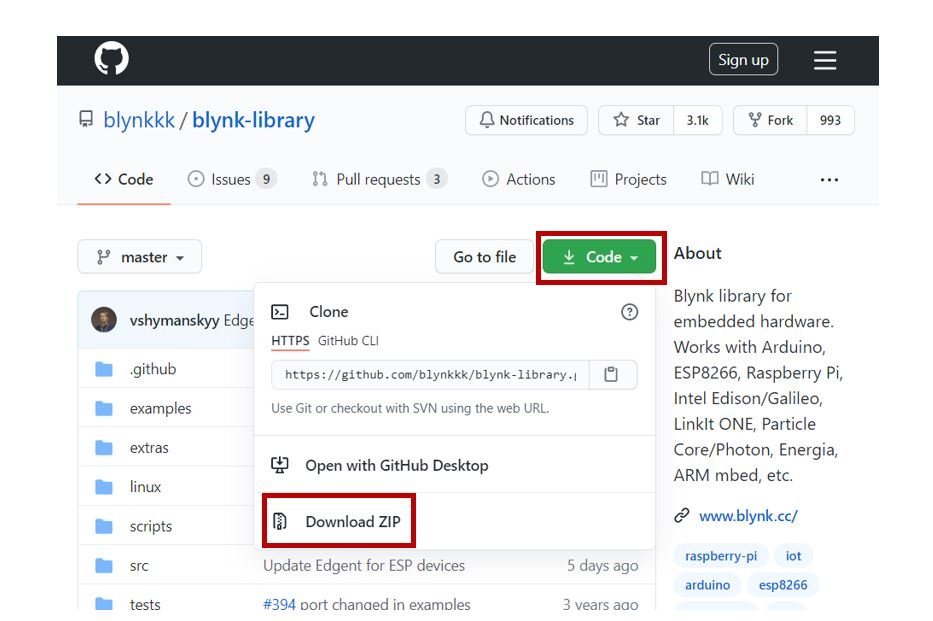This screenshot has height=621, width=933.
Task: Click the GitHub Octocat logo
Action: click(x=111, y=58)
